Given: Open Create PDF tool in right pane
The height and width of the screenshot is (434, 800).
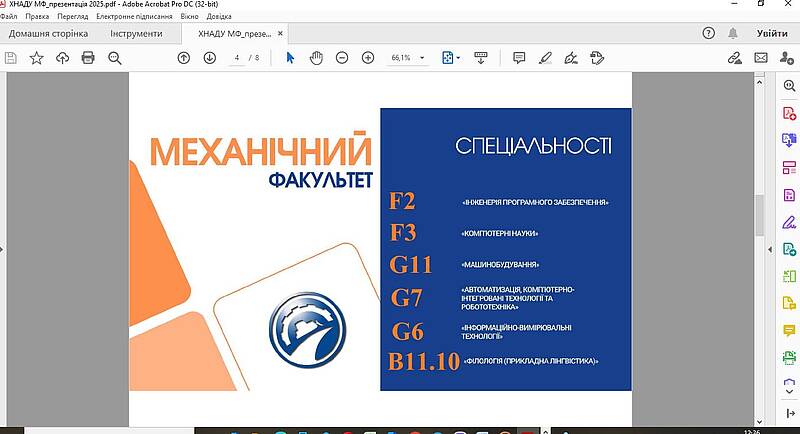Looking at the screenshot, I should point(789,113).
